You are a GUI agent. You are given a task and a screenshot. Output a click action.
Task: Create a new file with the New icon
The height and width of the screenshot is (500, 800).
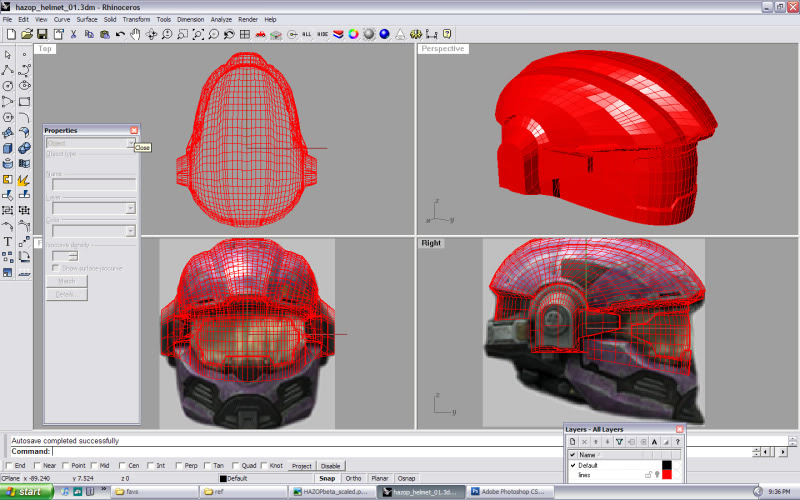11,34
